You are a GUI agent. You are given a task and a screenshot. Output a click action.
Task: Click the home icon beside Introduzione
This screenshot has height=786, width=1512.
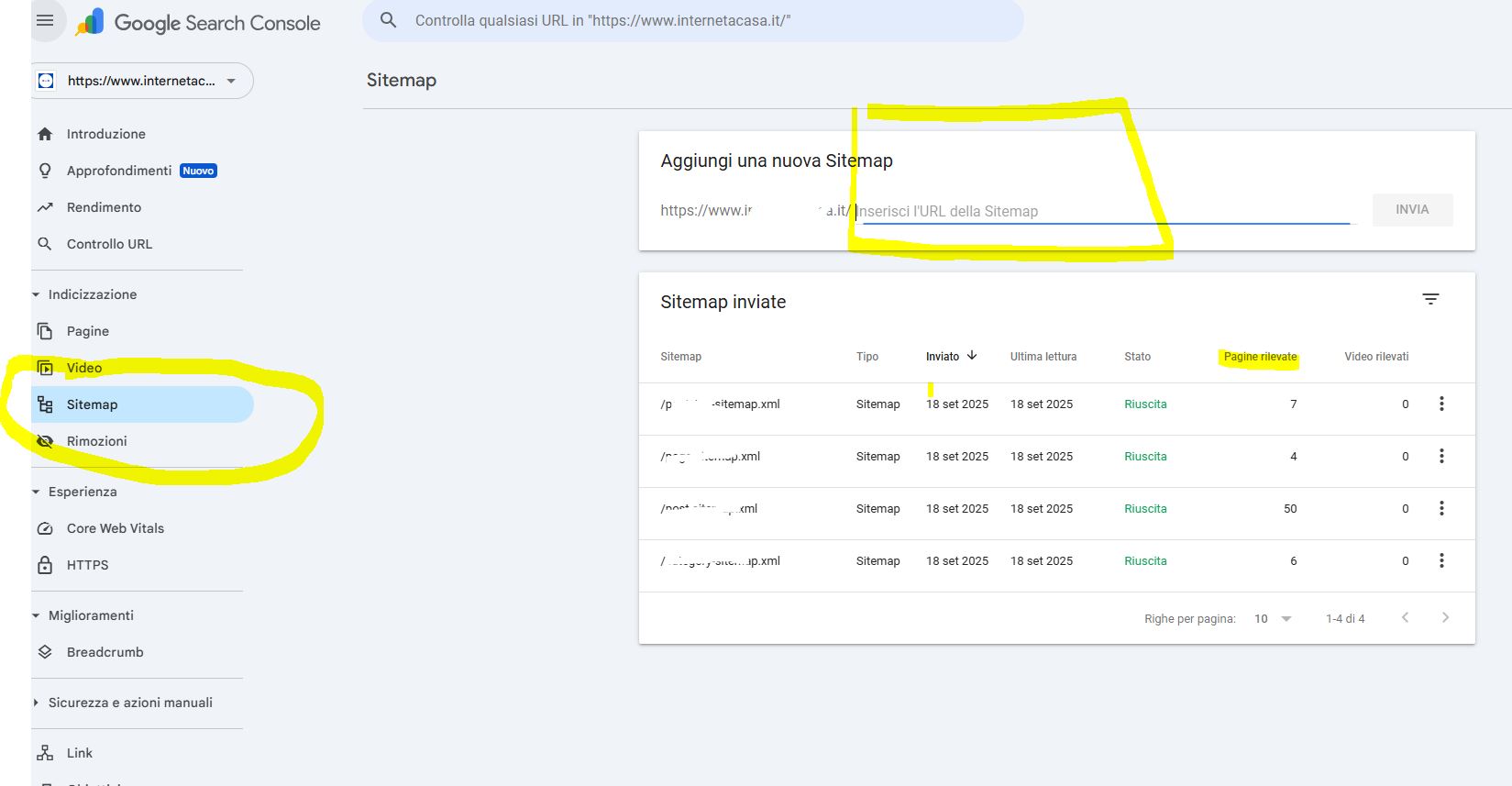tap(45, 134)
